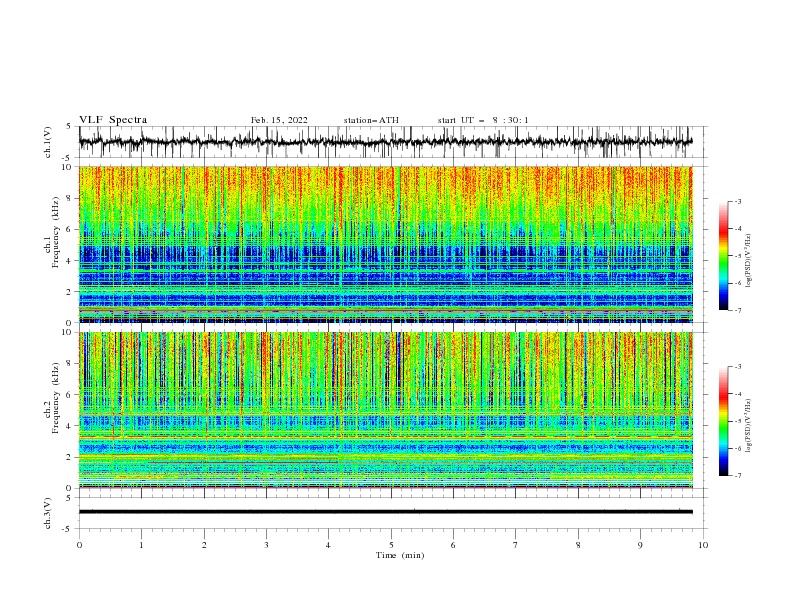Image resolution: width=792 pixels, height=612 pixels.
Task: Select the "ch.3(V)" waveform axis label
Action: click(x=48, y=513)
